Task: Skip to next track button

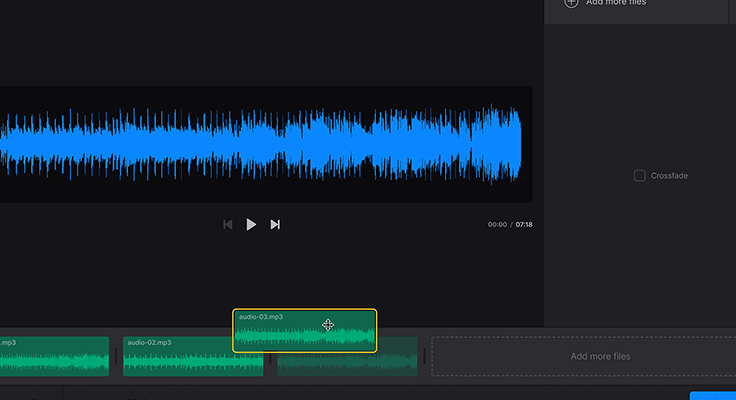Action: (275, 224)
